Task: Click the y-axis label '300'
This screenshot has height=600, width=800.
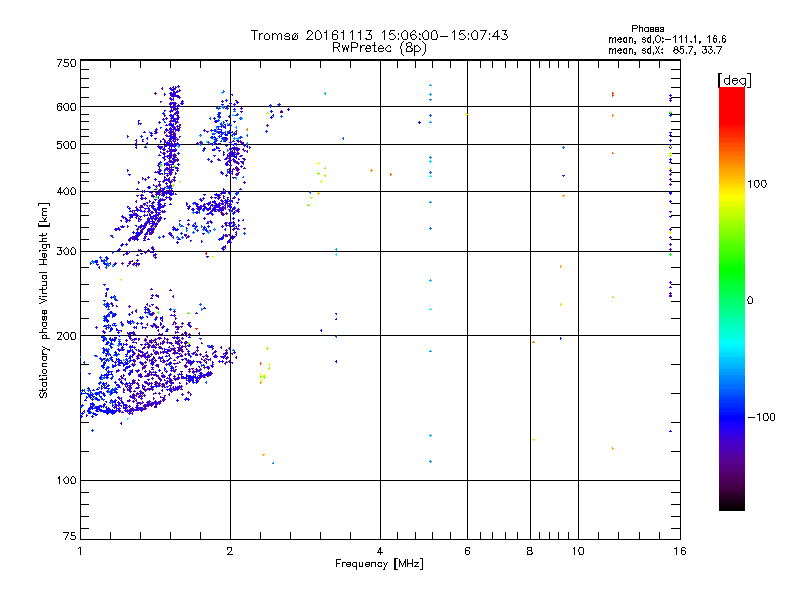Action: (x=66, y=251)
